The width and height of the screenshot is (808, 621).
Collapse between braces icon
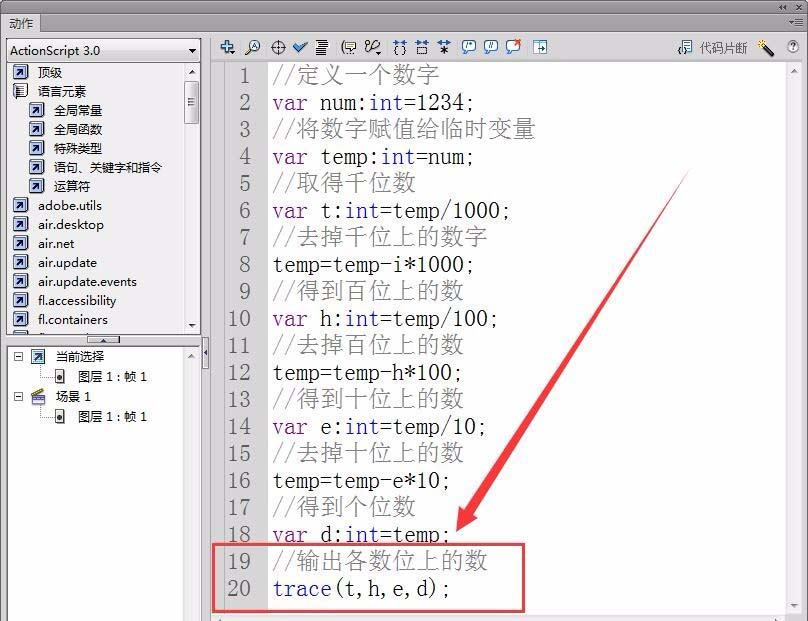[400, 47]
